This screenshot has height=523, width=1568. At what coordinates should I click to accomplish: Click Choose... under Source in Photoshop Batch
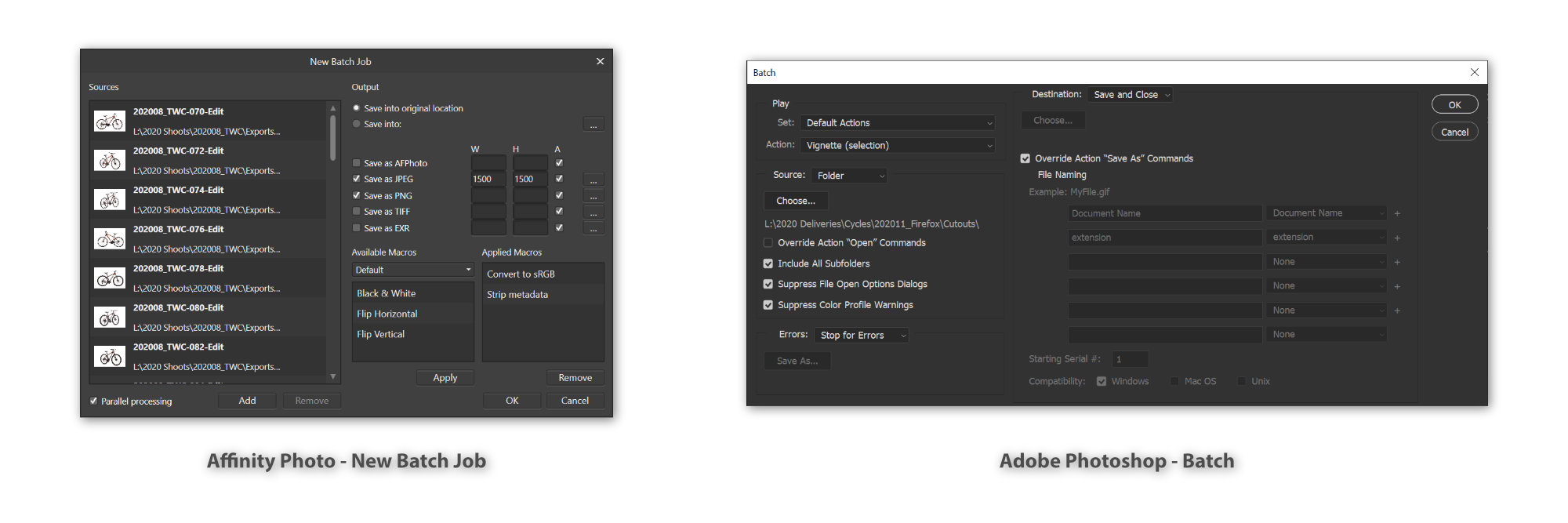(796, 201)
